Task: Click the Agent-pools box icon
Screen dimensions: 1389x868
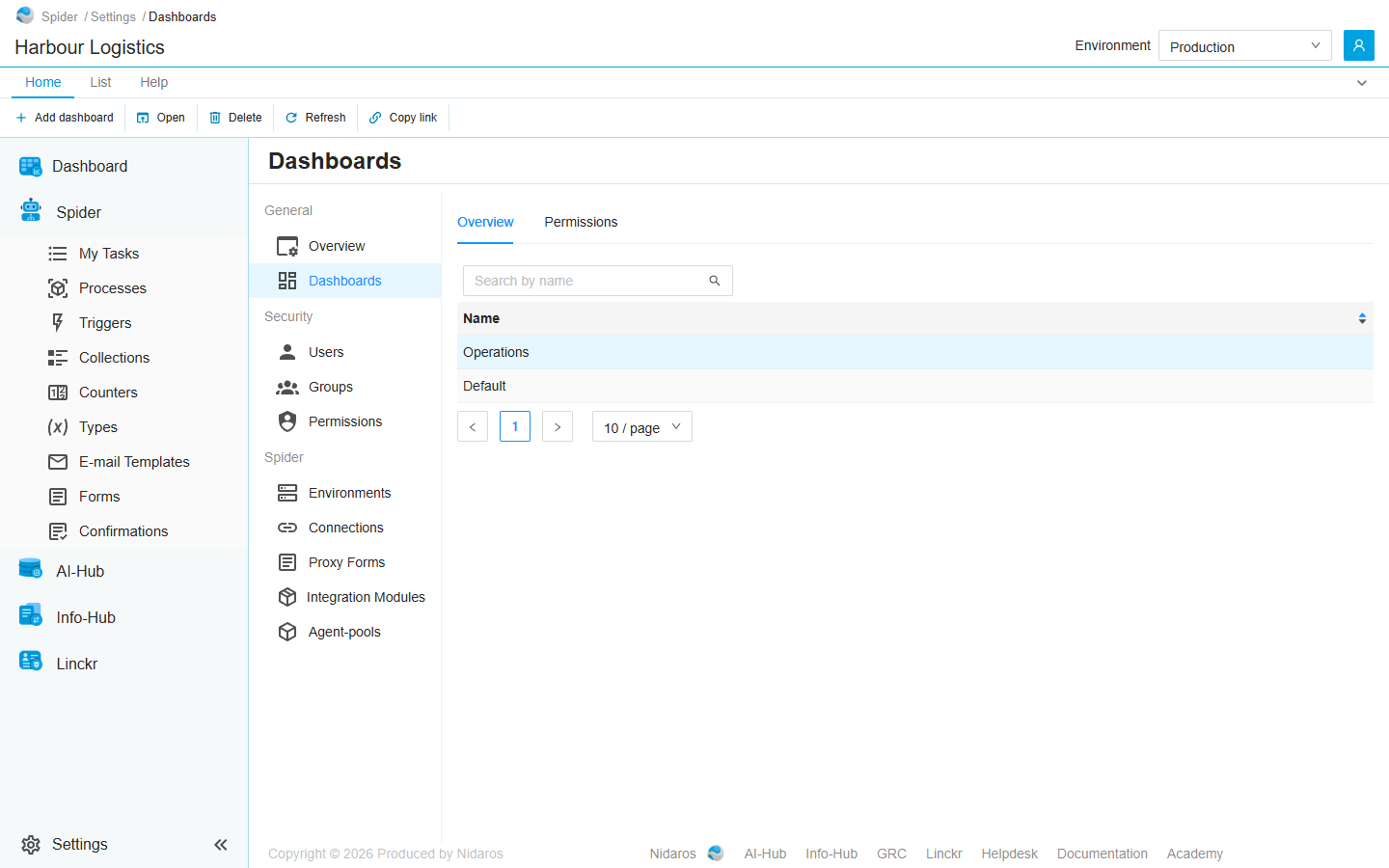Action: (x=287, y=632)
